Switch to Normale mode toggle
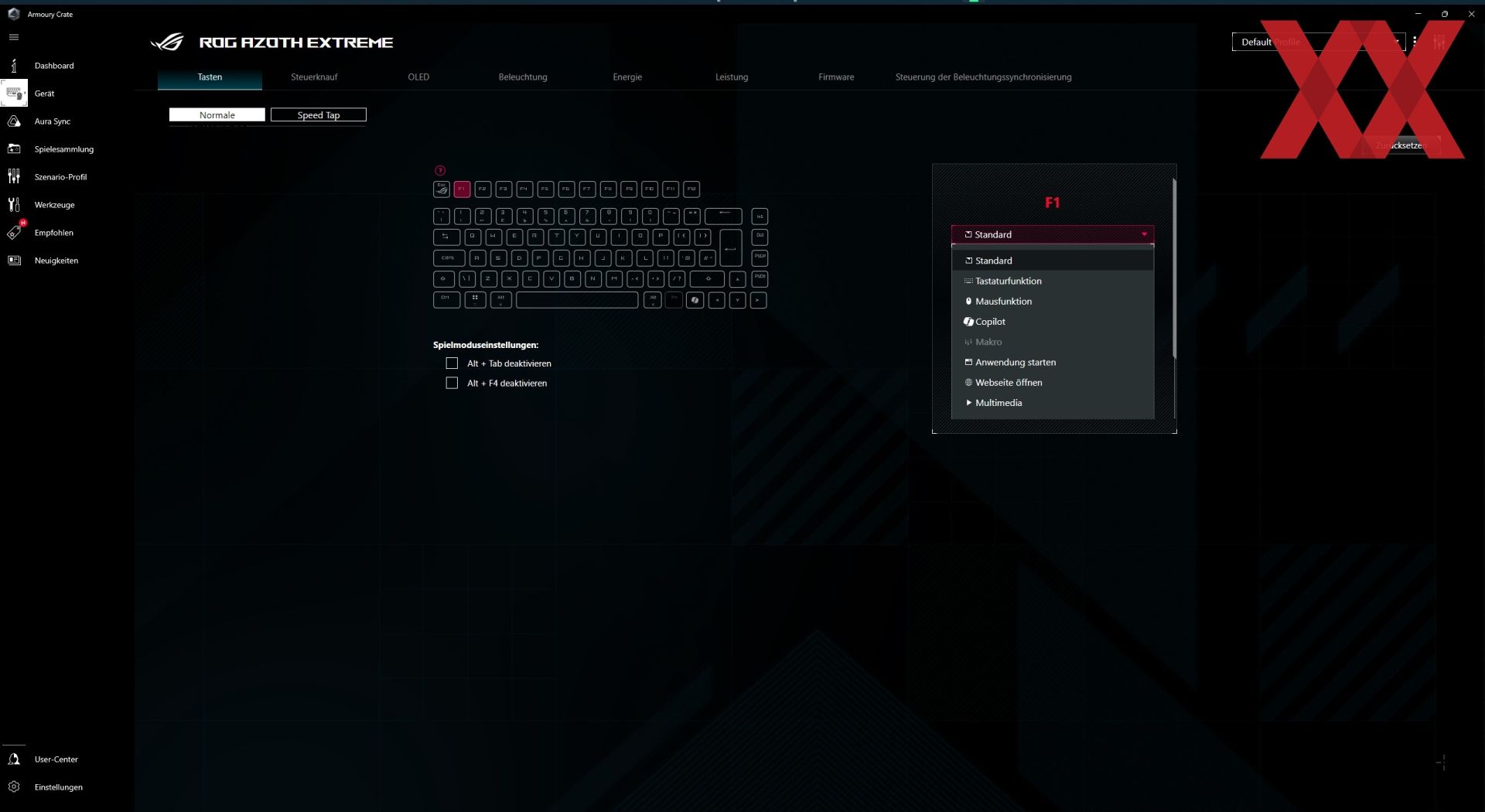 (217, 115)
